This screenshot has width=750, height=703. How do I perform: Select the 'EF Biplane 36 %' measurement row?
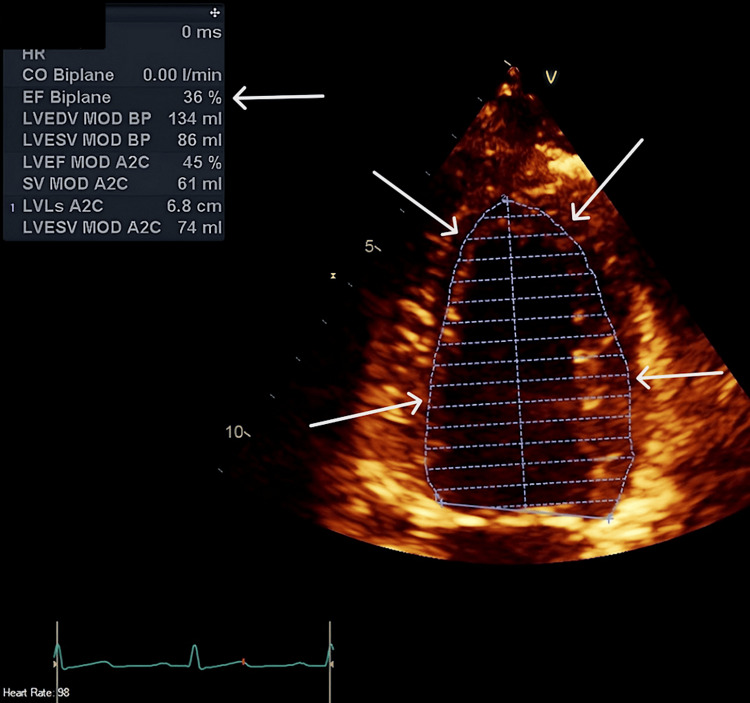(x=121, y=97)
